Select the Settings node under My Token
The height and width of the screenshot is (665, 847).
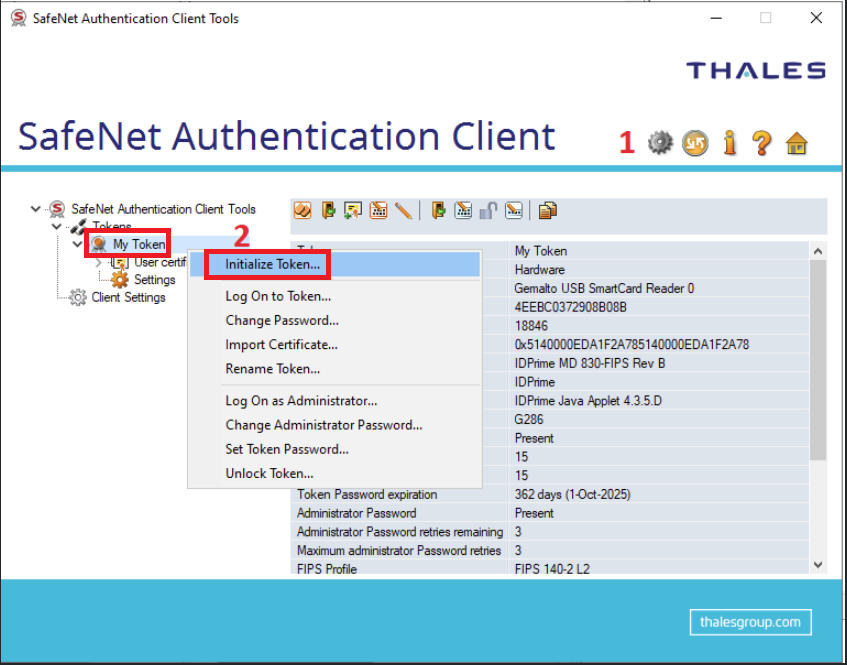pos(154,279)
